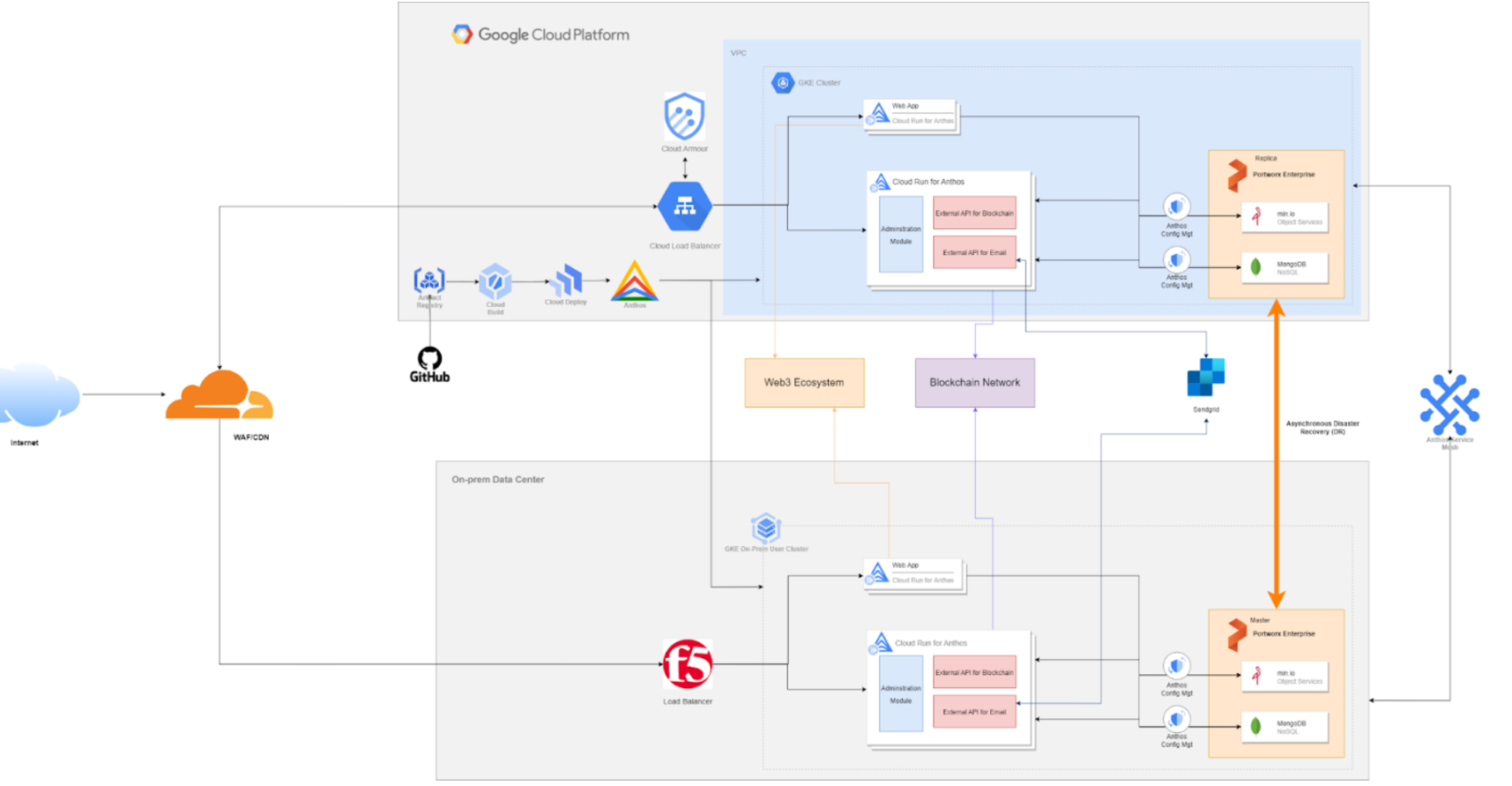Select the MongoDB NoSQL card in Replica box
This screenshot has width=1512, height=786.
tap(1285, 268)
